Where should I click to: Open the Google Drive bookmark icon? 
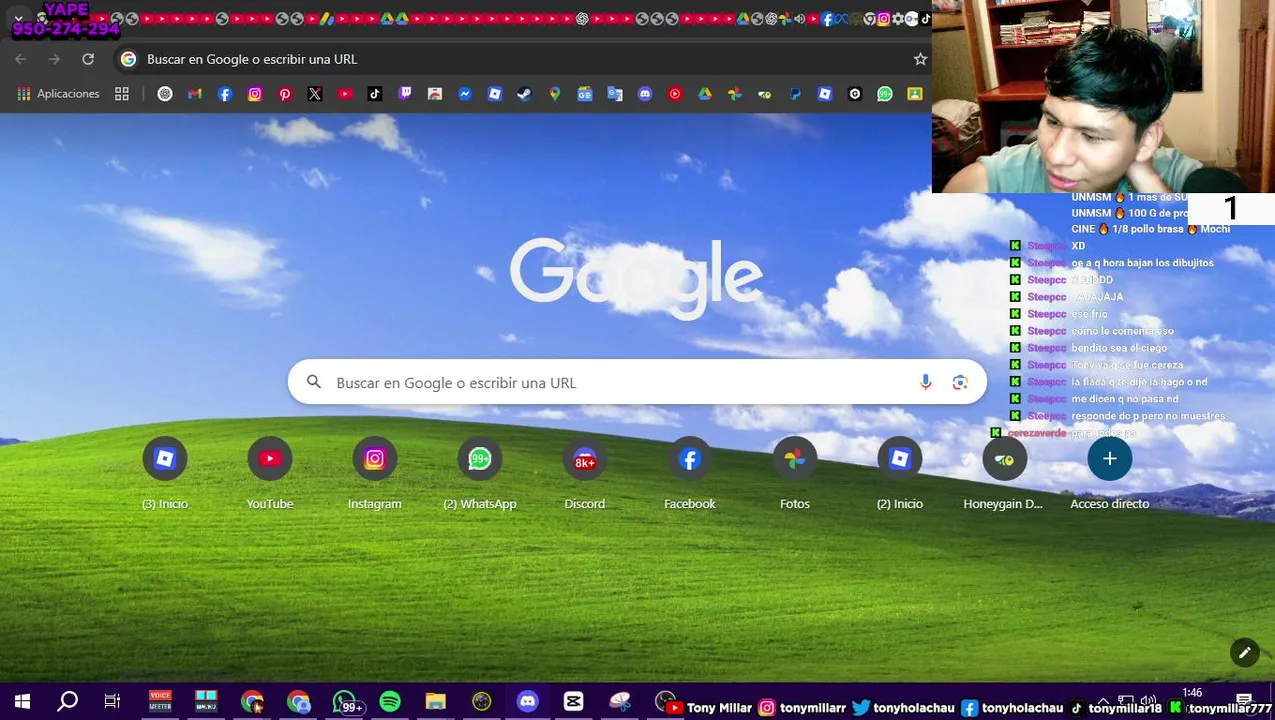tap(705, 94)
